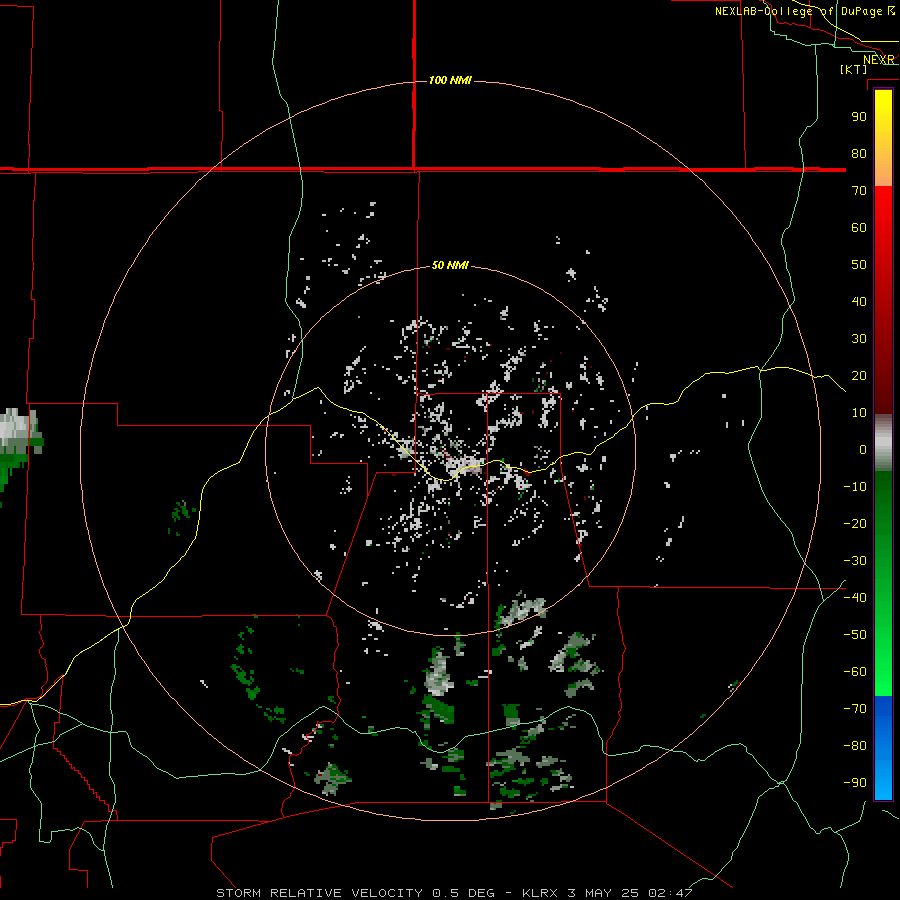Image resolution: width=900 pixels, height=900 pixels.
Task: Click the positive 80 scale label
Action: [859, 153]
